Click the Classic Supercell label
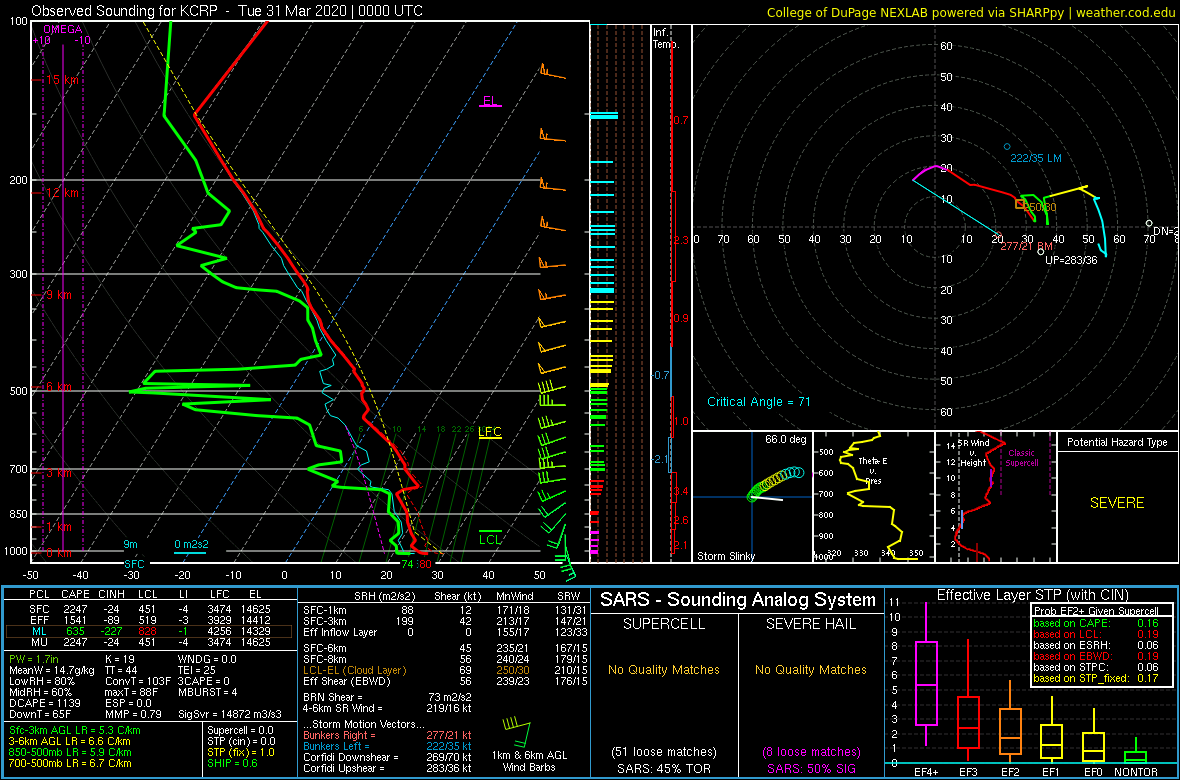 pyautogui.click(x=1023, y=459)
